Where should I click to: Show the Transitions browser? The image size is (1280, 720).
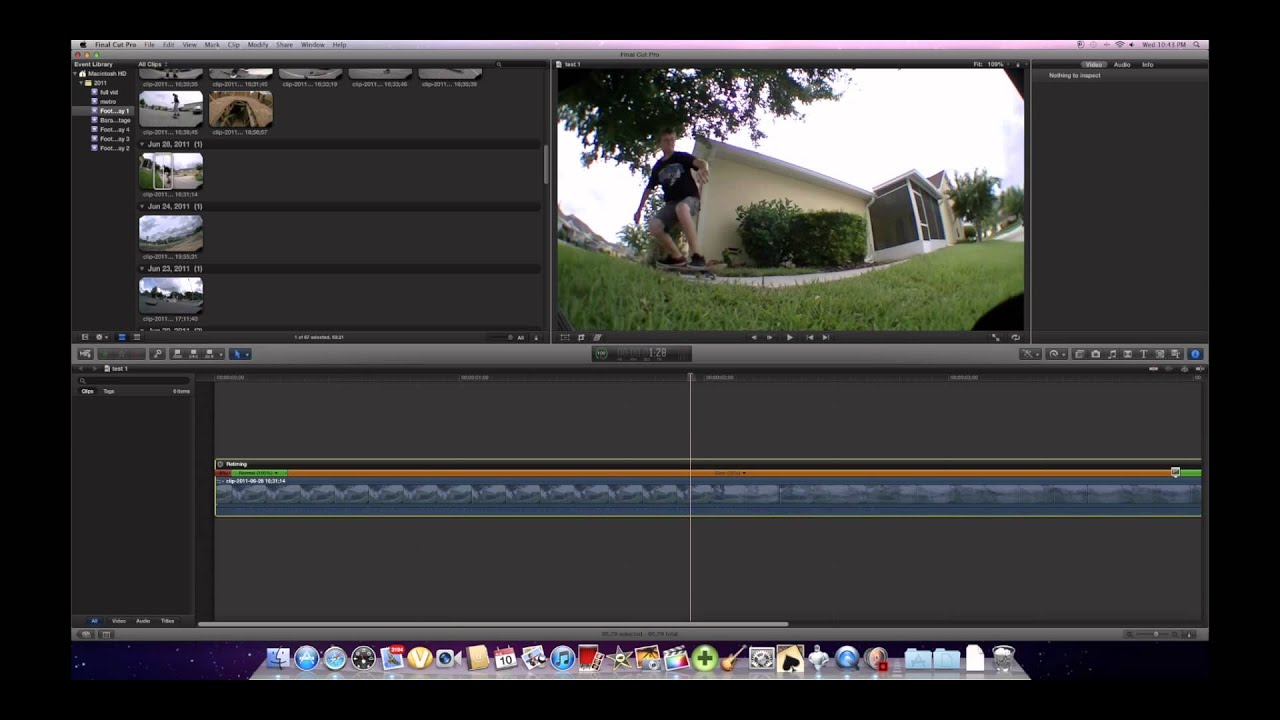point(1127,354)
